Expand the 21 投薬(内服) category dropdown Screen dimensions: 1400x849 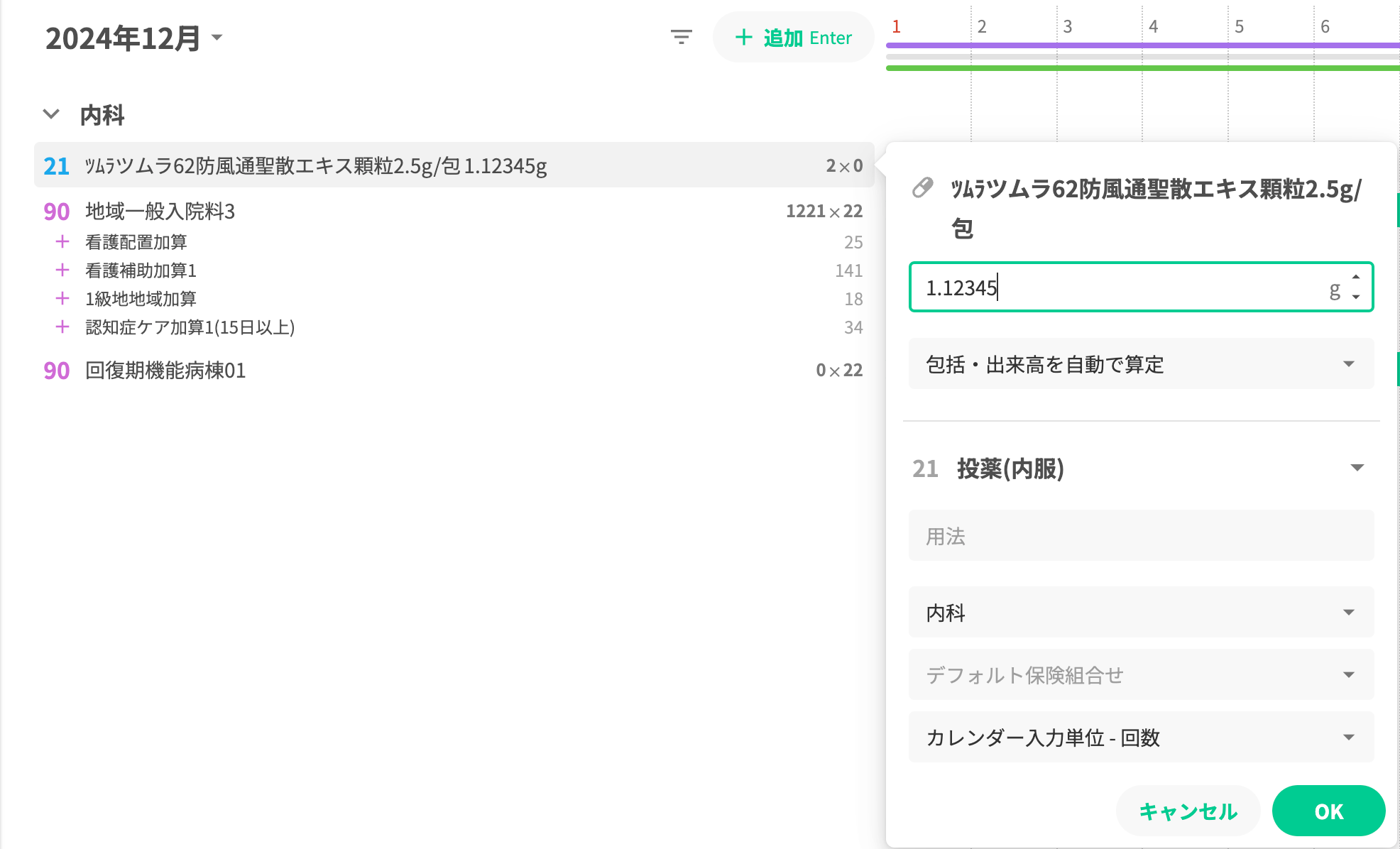1356,468
